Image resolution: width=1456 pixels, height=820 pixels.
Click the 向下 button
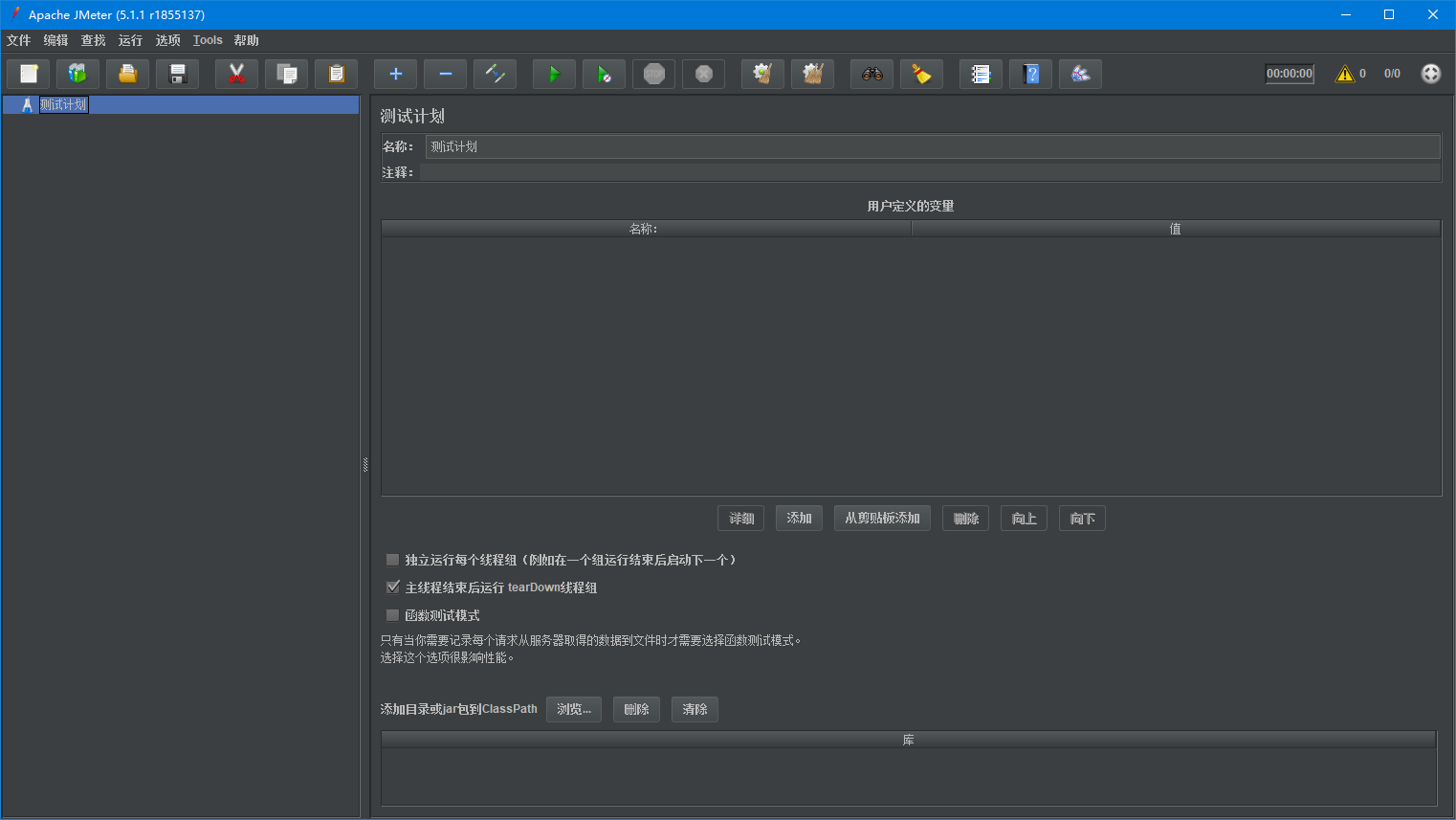click(x=1082, y=519)
